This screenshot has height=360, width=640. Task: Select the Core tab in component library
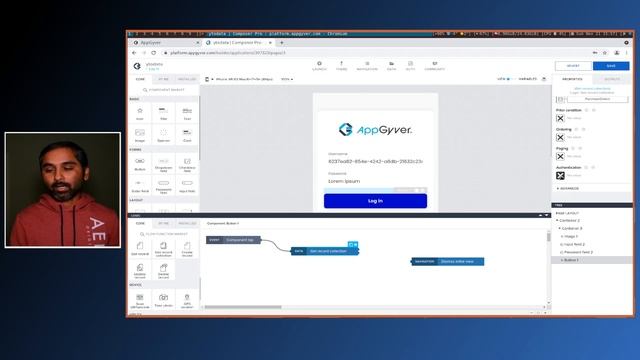coord(140,79)
